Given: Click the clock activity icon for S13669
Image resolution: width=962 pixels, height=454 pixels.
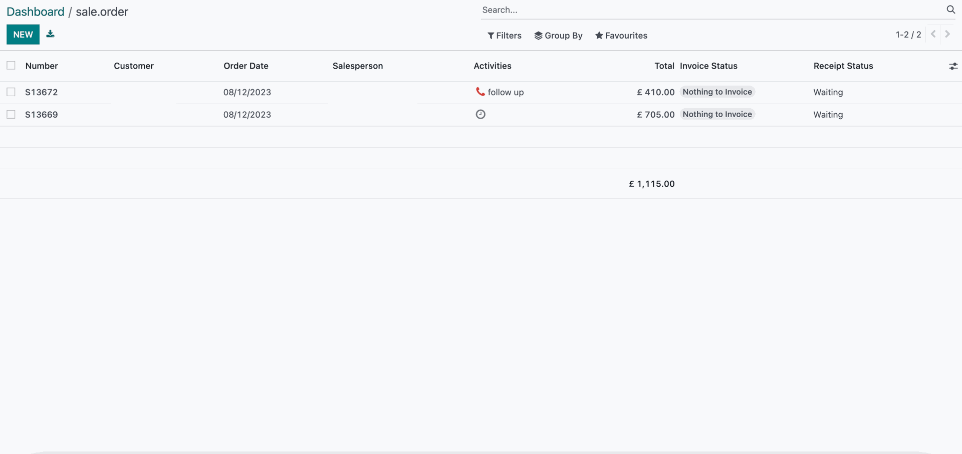Looking at the screenshot, I should pos(480,114).
